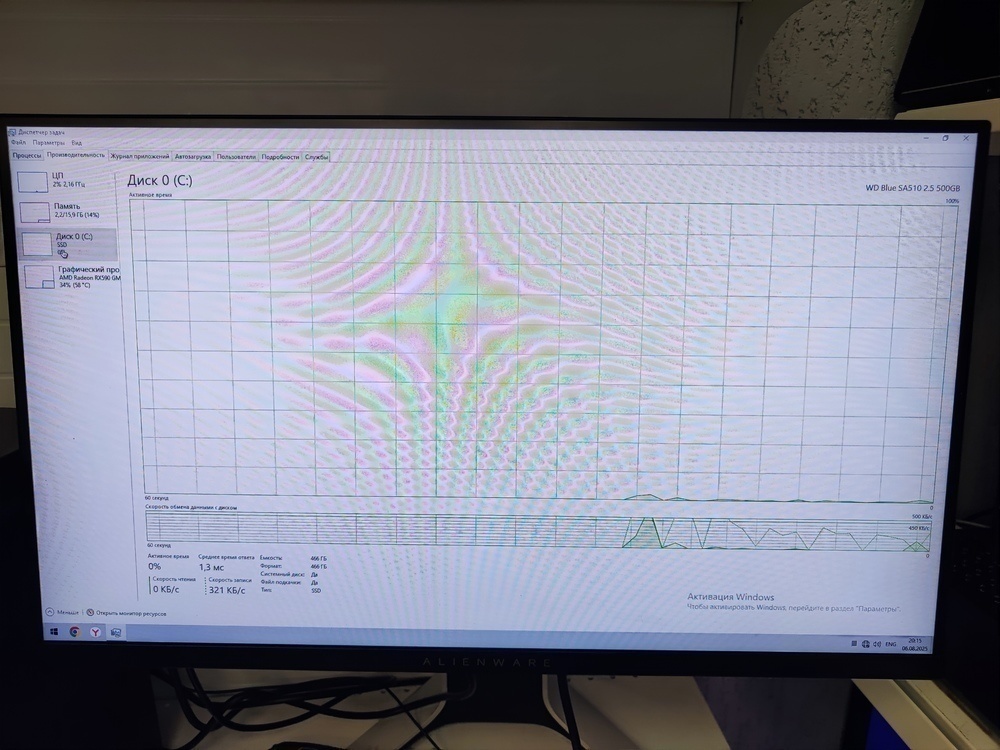Click the Системный диск label

pyautogui.click(x=282, y=574)
